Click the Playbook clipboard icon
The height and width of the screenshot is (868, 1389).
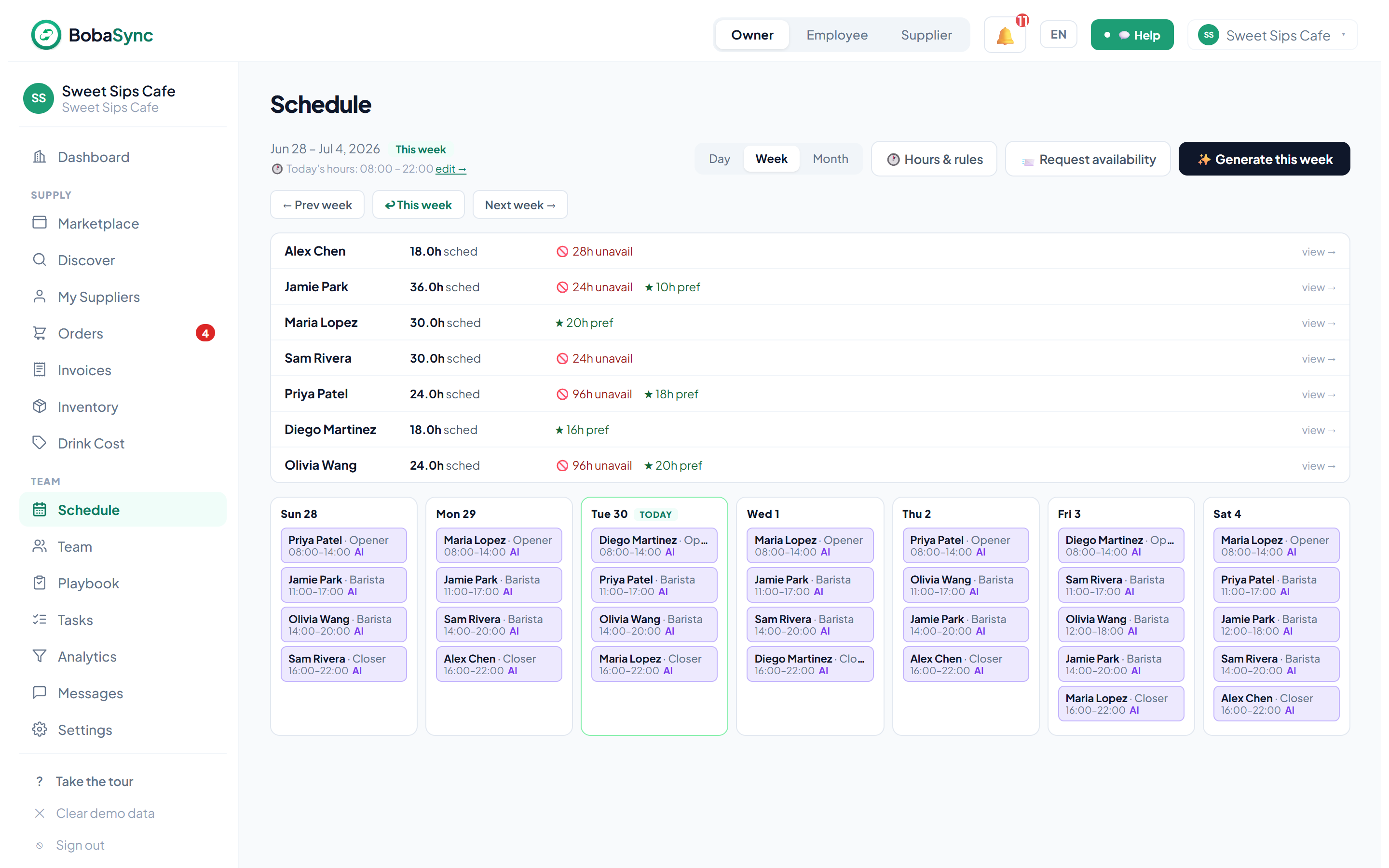pyautogui.click(x=40, y=583)
